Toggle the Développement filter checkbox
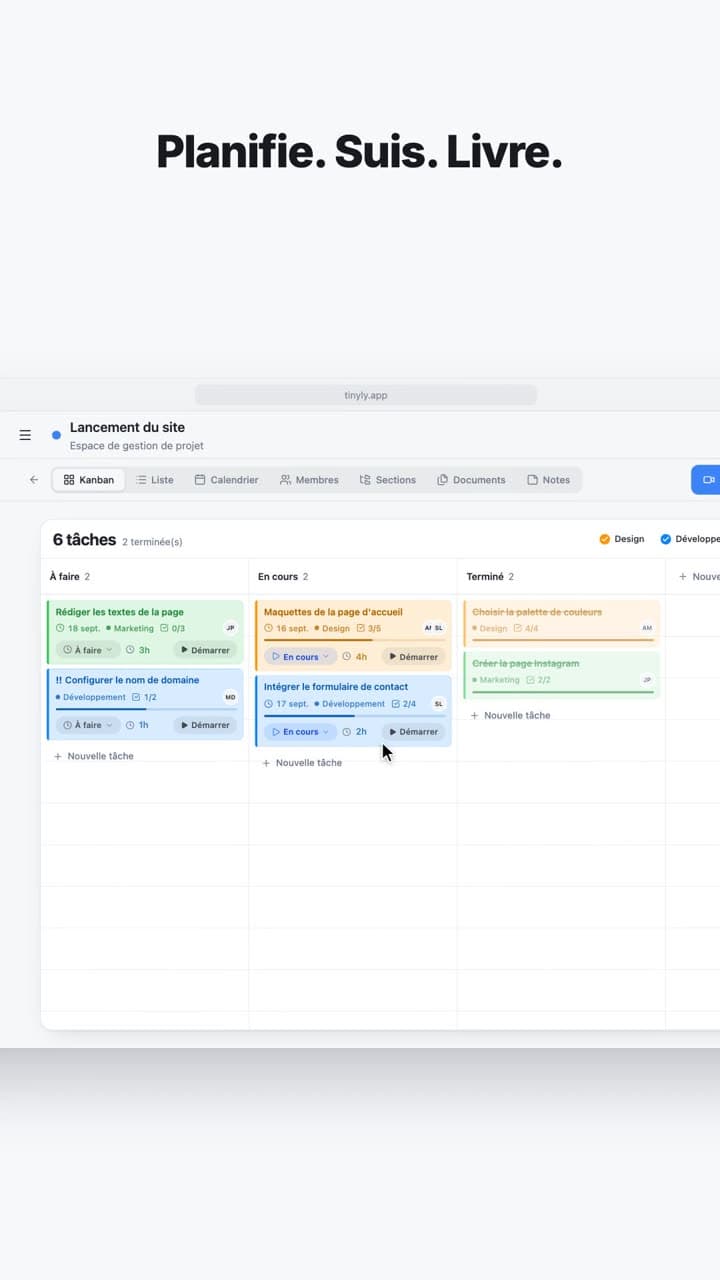The height and width of the screenshot is (1280, 720). click(665, 539)
